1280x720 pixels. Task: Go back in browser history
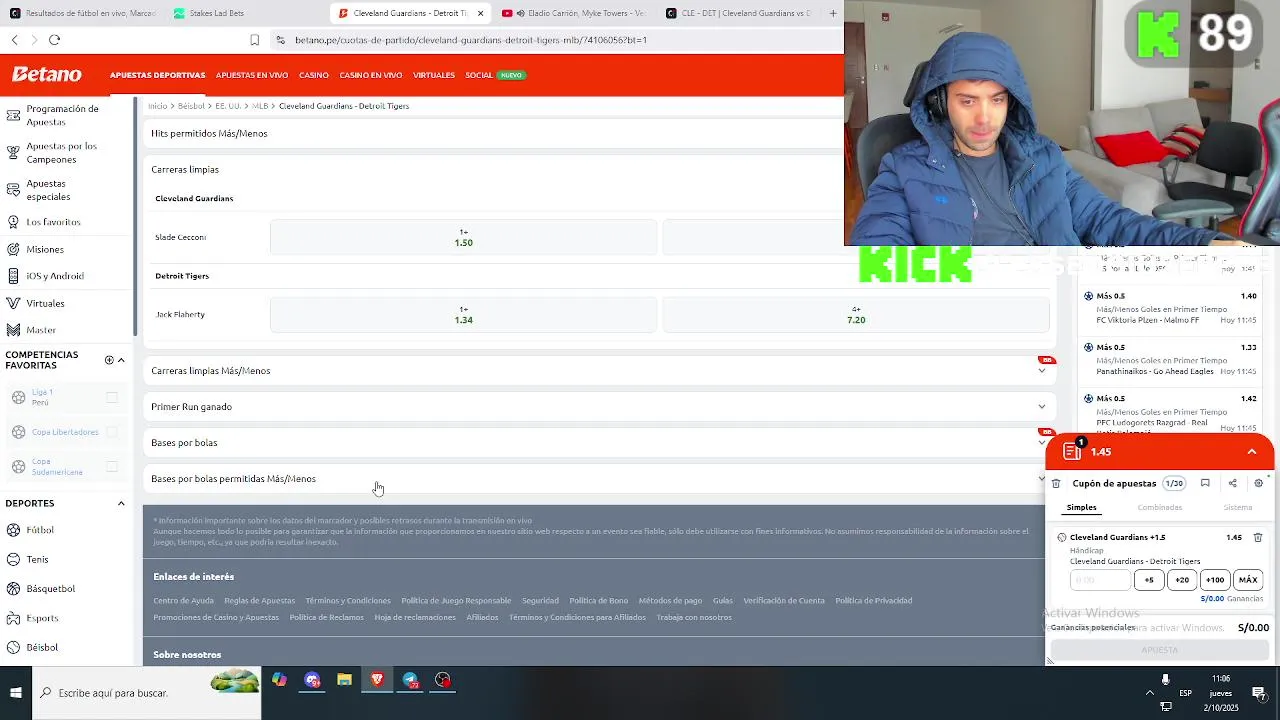pos(15,40)
